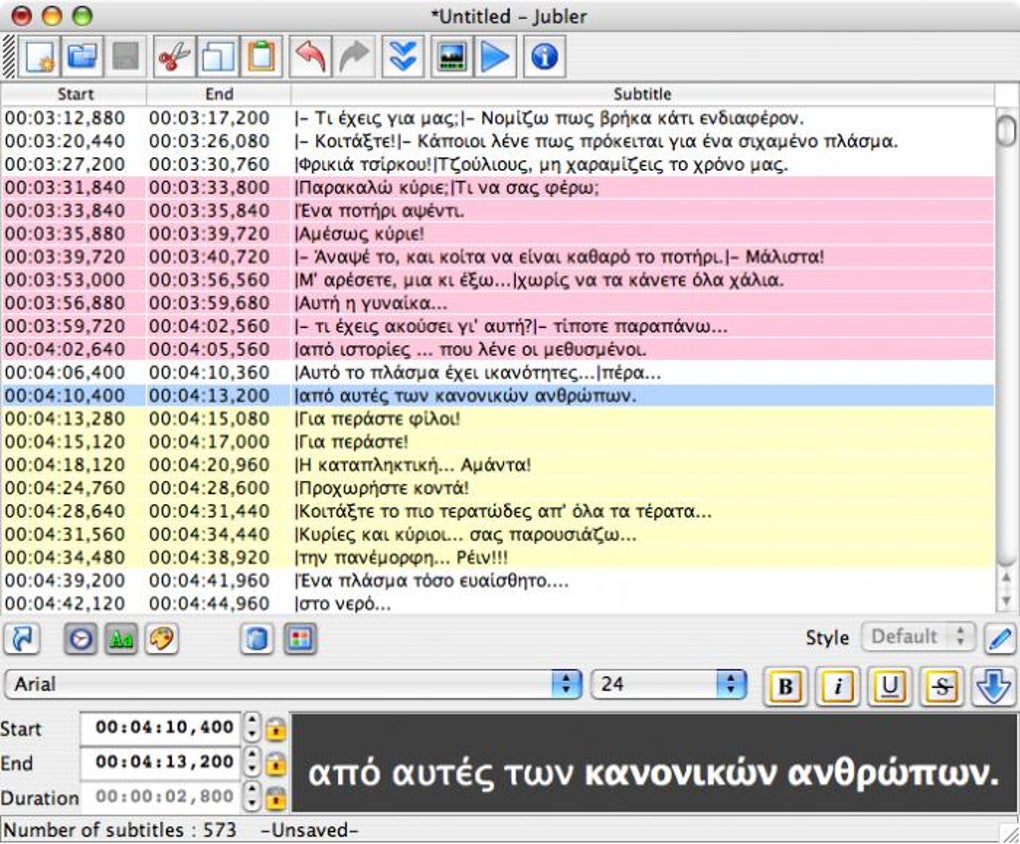Expand the Style Default dropdown
1020x844 pixels.
pyautogui.click(x=919, y=636)
